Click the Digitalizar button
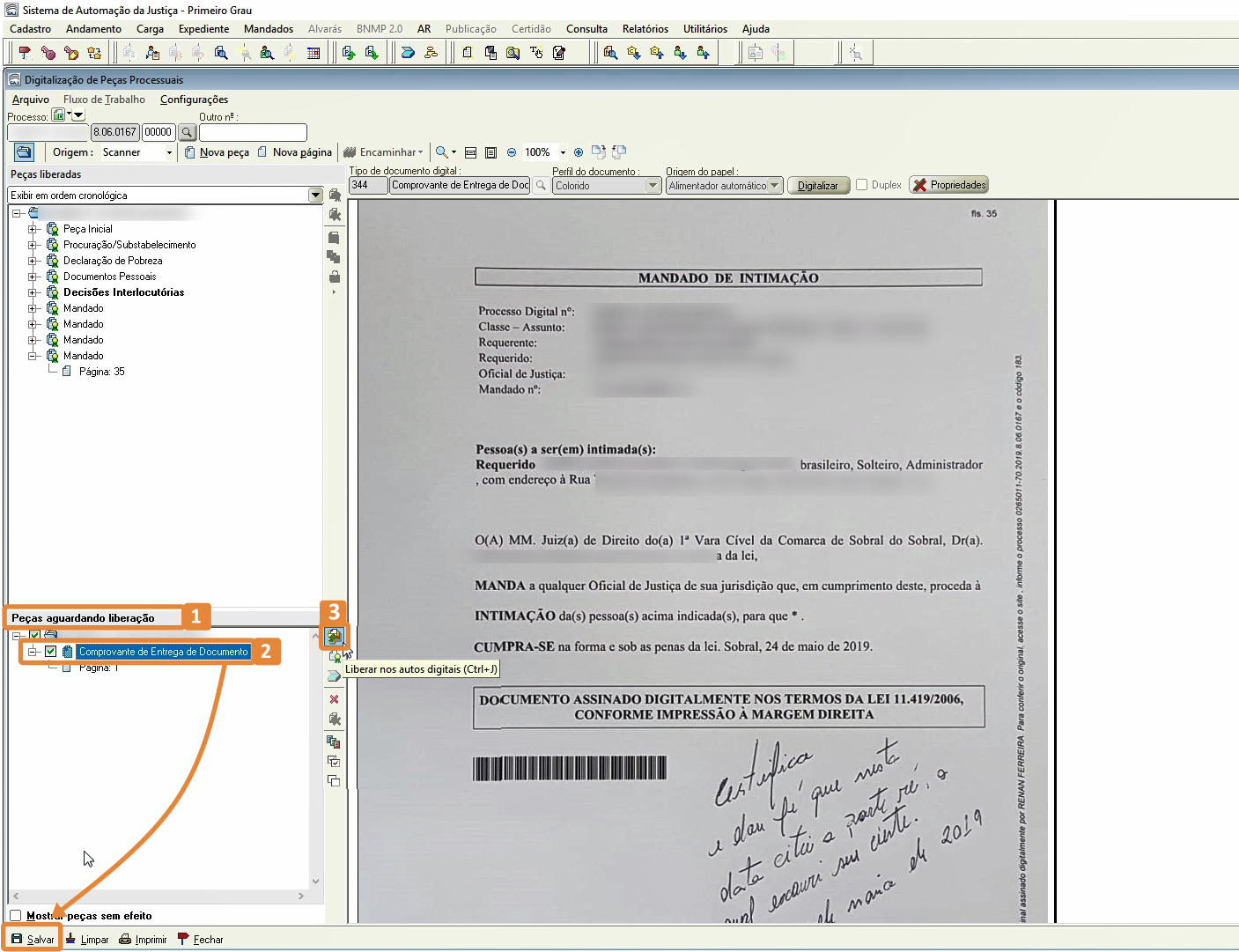The width and height of the screenshot is (1239, 952). click(x=818, y=186)
